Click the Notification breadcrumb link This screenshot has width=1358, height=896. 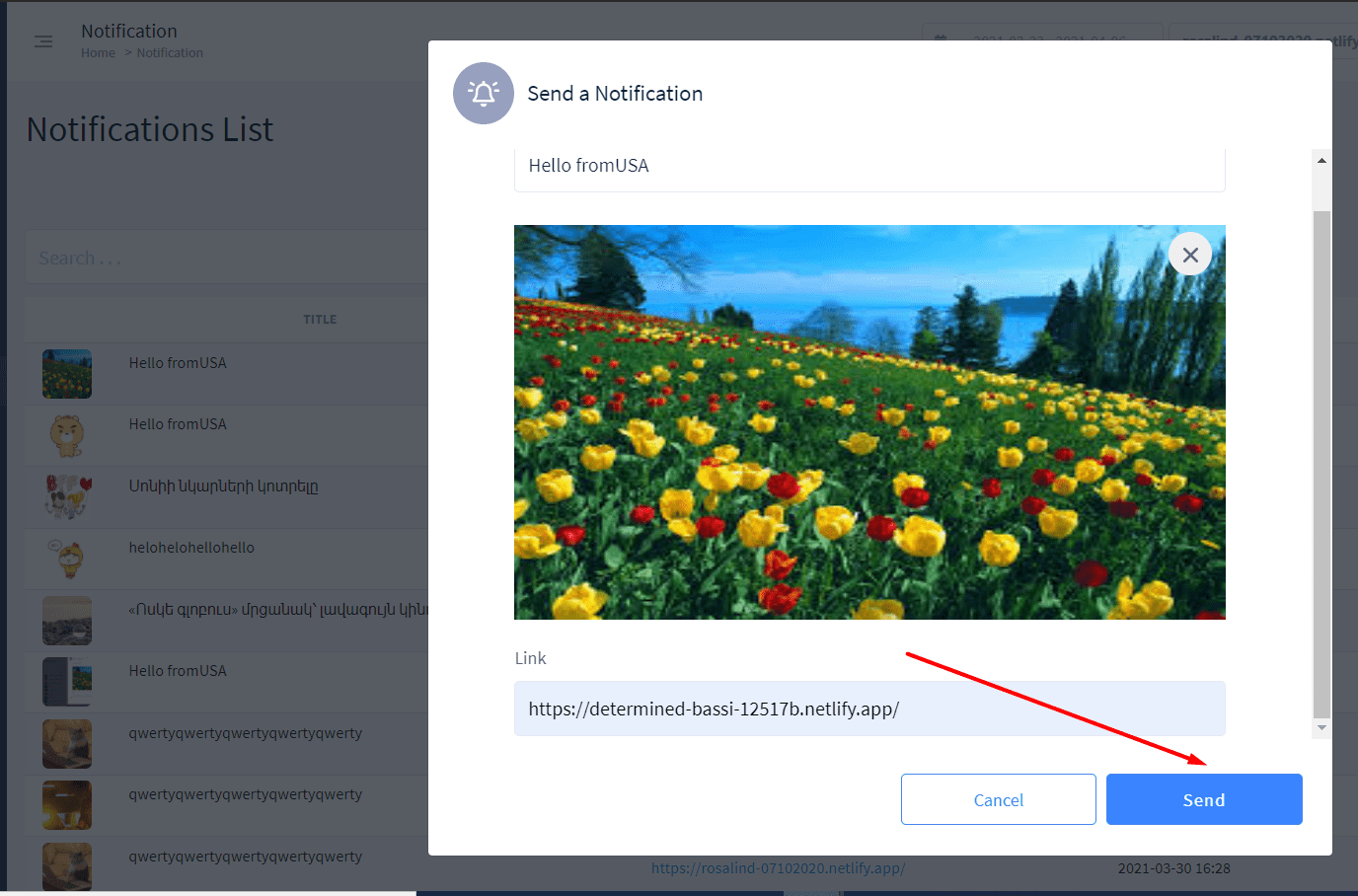170,53
